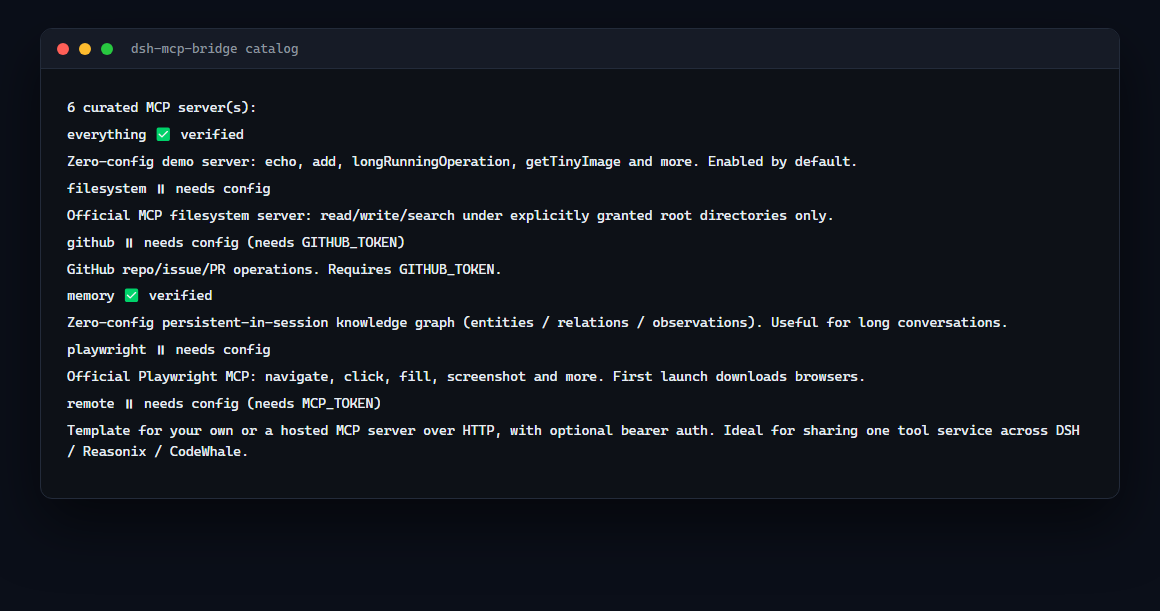Click the window title 'dsh-mcp-bridge catalog'

point(215,49)
